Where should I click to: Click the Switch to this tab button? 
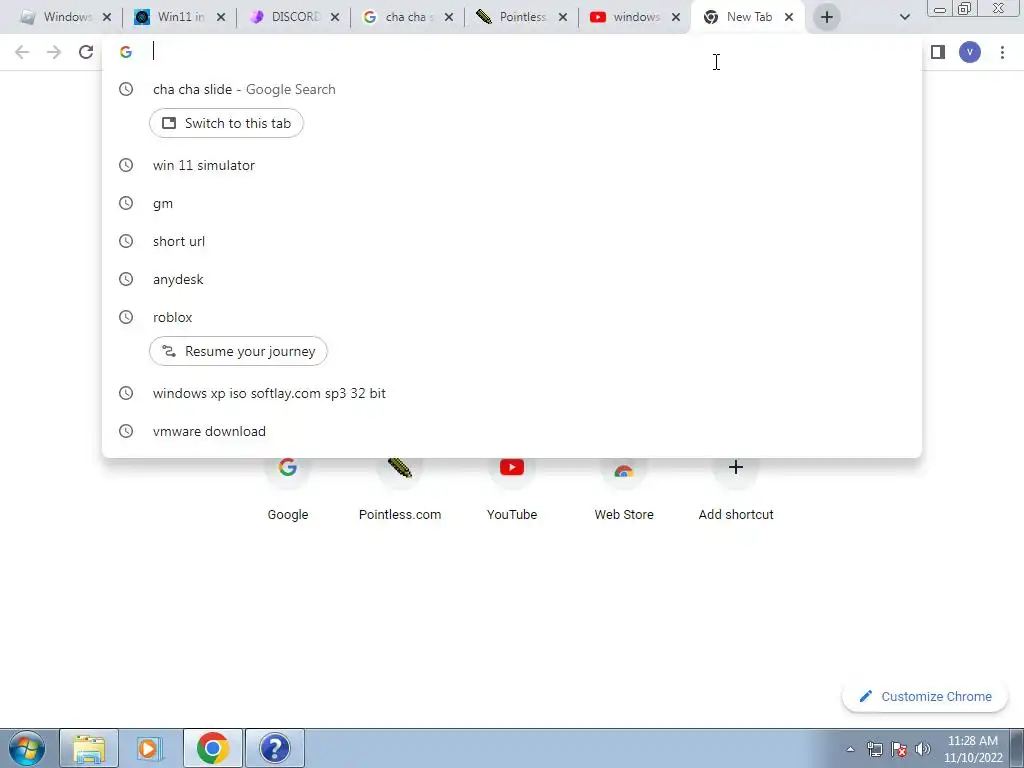tap(226, 123)
